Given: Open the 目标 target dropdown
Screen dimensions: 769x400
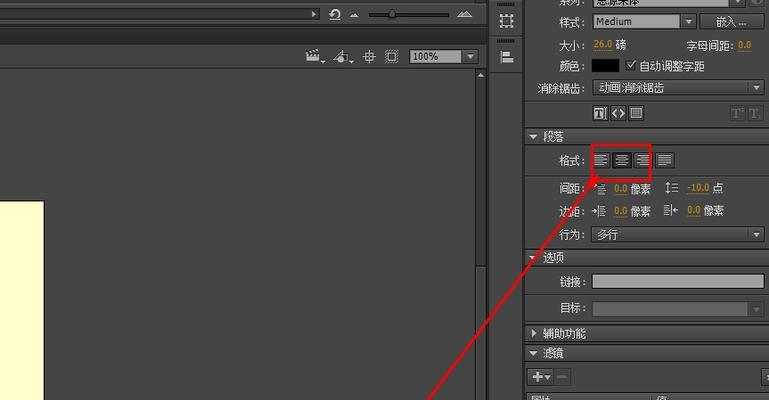Looking at the screenshot, I should 678,309.
